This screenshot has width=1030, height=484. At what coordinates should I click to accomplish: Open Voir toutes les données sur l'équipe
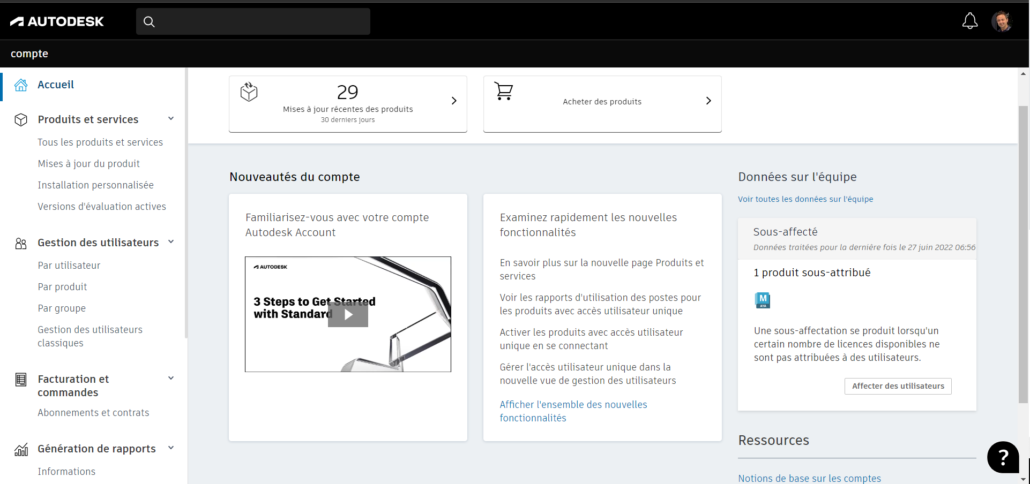click(805, 199)
